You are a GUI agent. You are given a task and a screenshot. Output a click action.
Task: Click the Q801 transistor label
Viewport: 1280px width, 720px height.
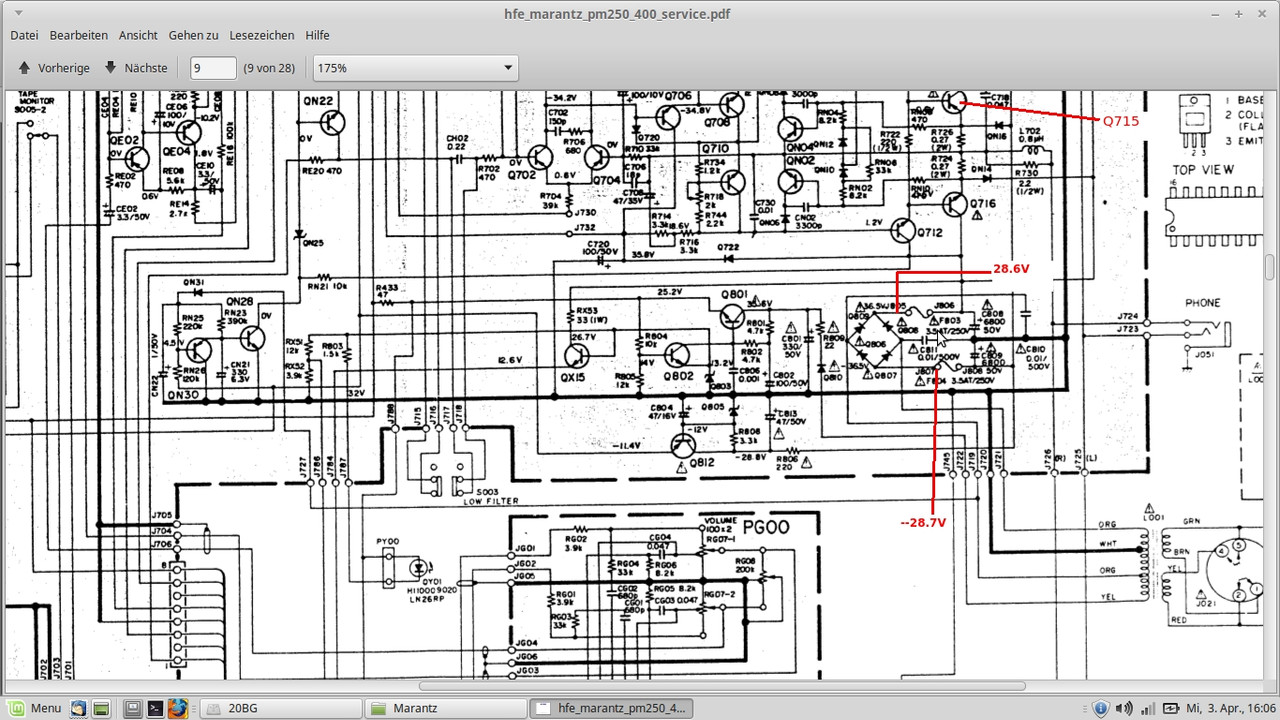733,295
